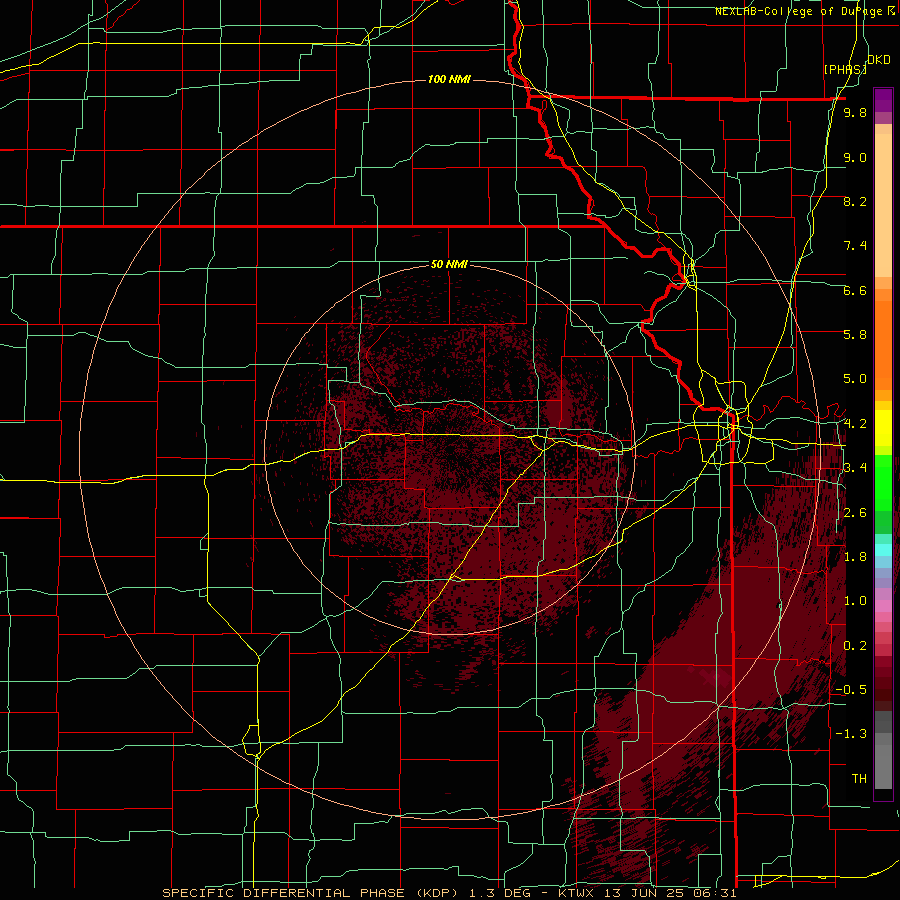Click the 9.0 value on color scale
The width and height of the screenshot is (900, 900).
click(855, 157)
